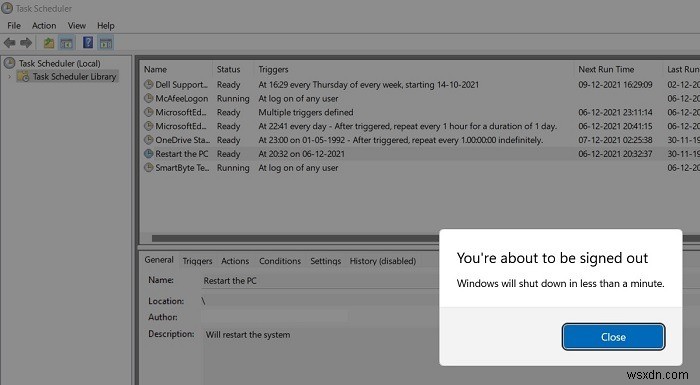The height and width of the screenshot is (385, 700).
Task: Click the trigger 'At 23:00 on 01-05-1992'
Action: (x=401, y=140)
